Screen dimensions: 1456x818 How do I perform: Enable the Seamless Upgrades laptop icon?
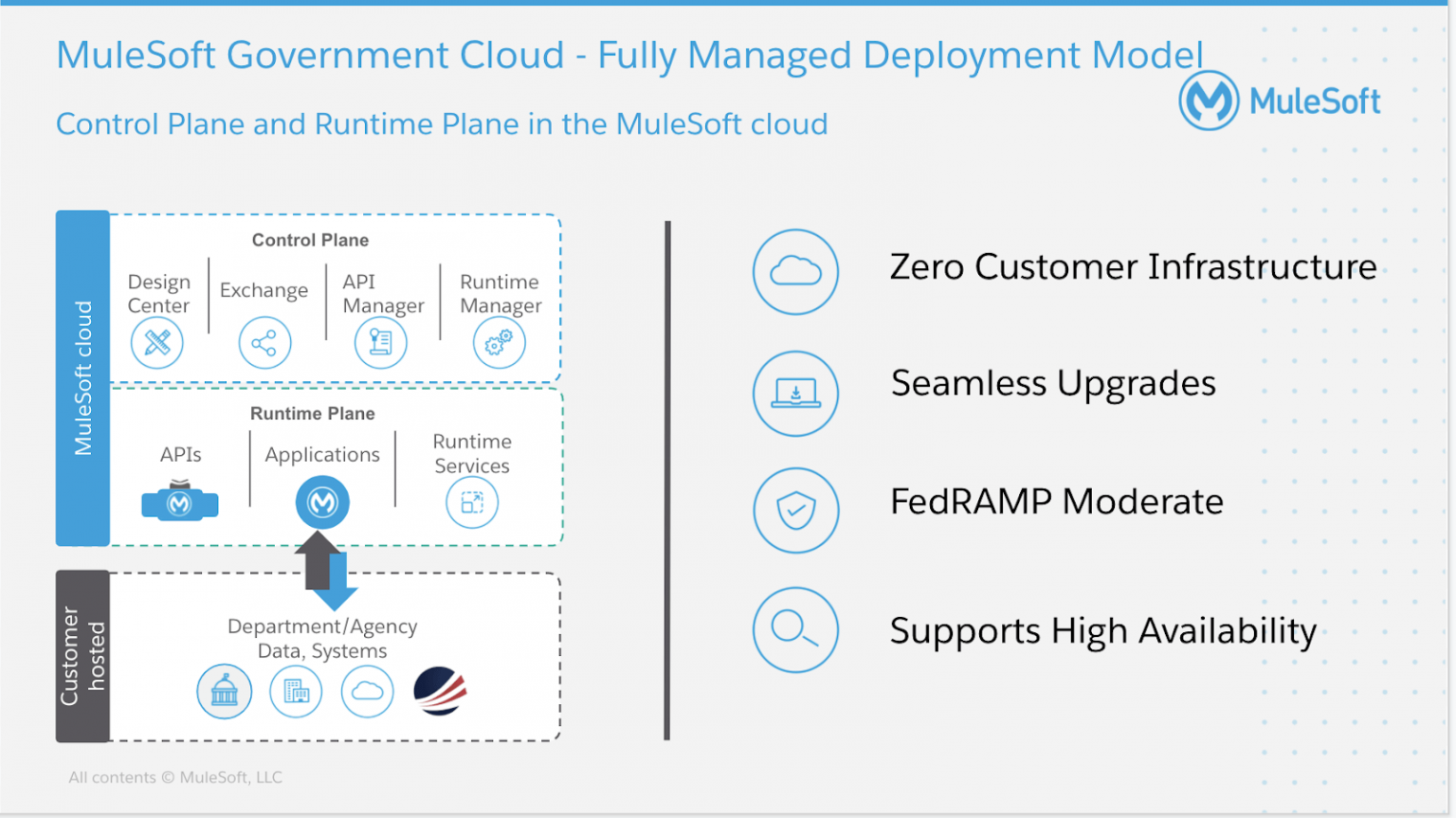tap(795, 393)
